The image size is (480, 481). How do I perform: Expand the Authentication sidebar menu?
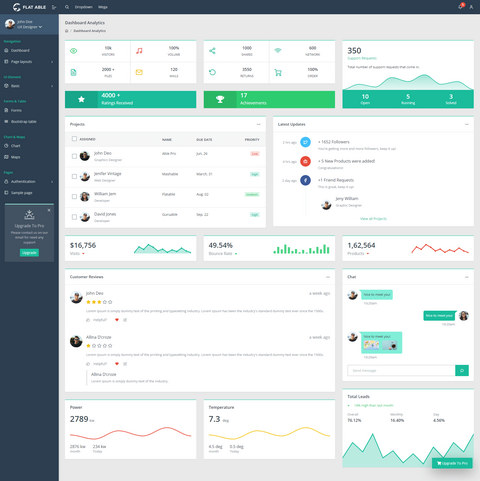pyautogui.click(x=29, y=181)
